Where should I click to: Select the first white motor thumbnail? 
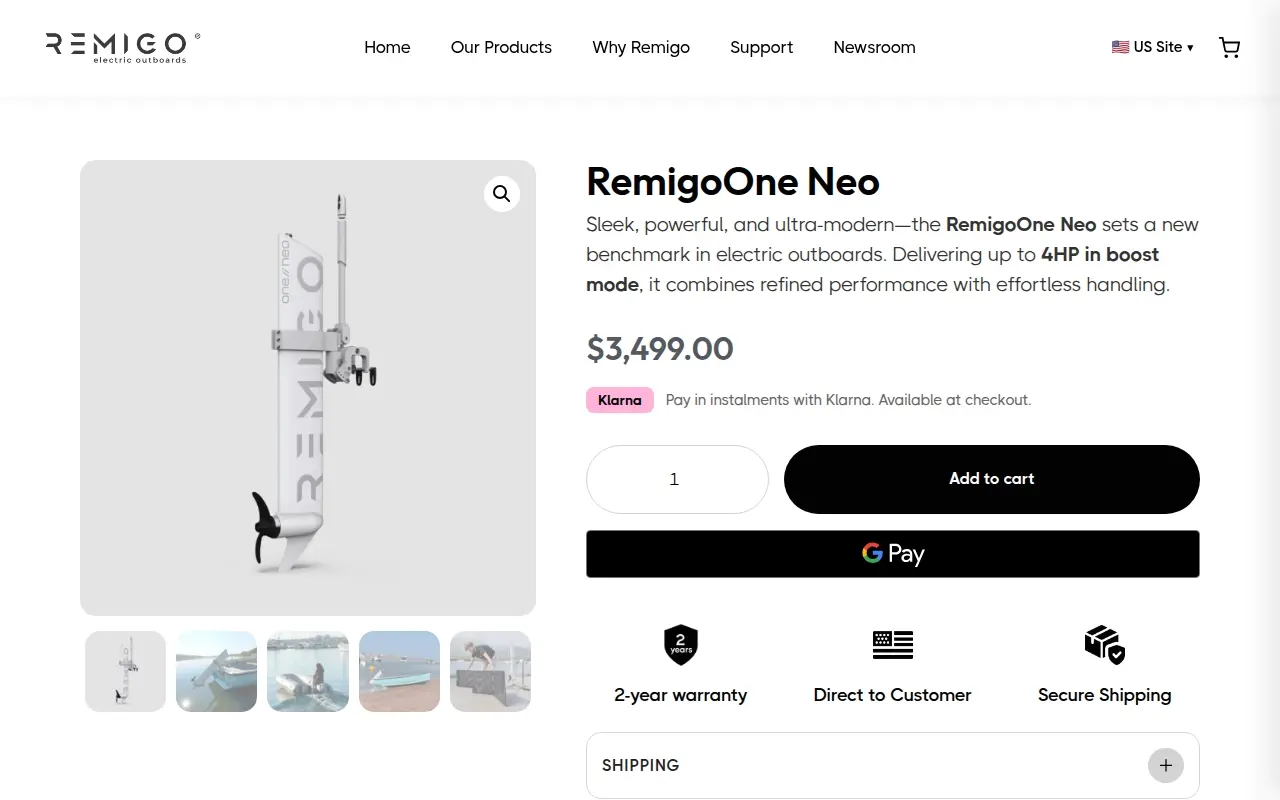click(x=125, y=671)
